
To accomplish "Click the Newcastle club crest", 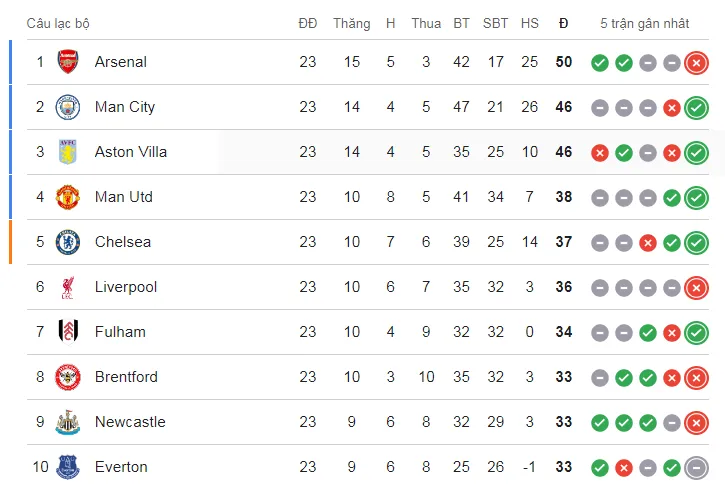I will pyautogui.click(x=67, y=422).
